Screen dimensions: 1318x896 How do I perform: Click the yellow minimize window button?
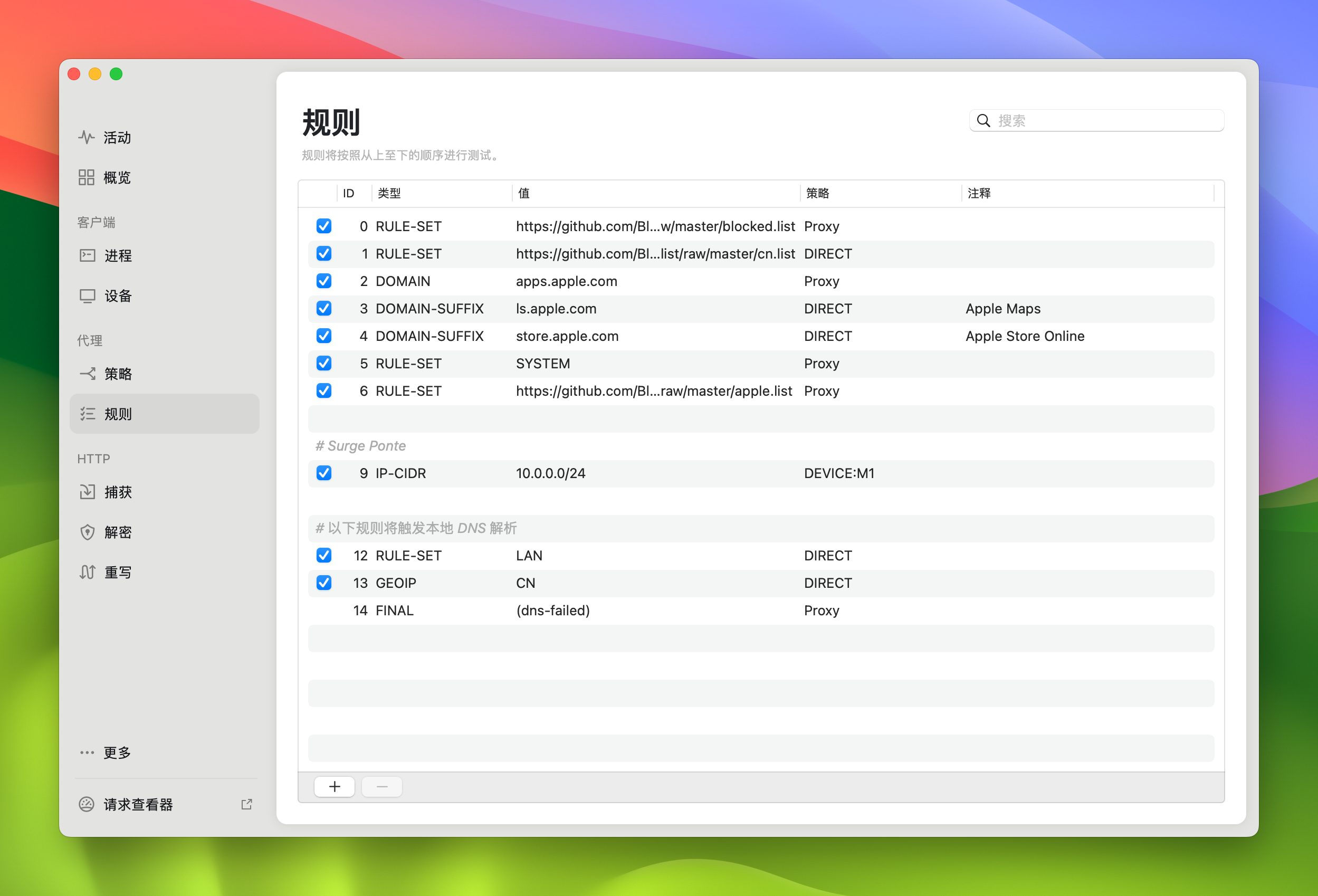(95, 74)
